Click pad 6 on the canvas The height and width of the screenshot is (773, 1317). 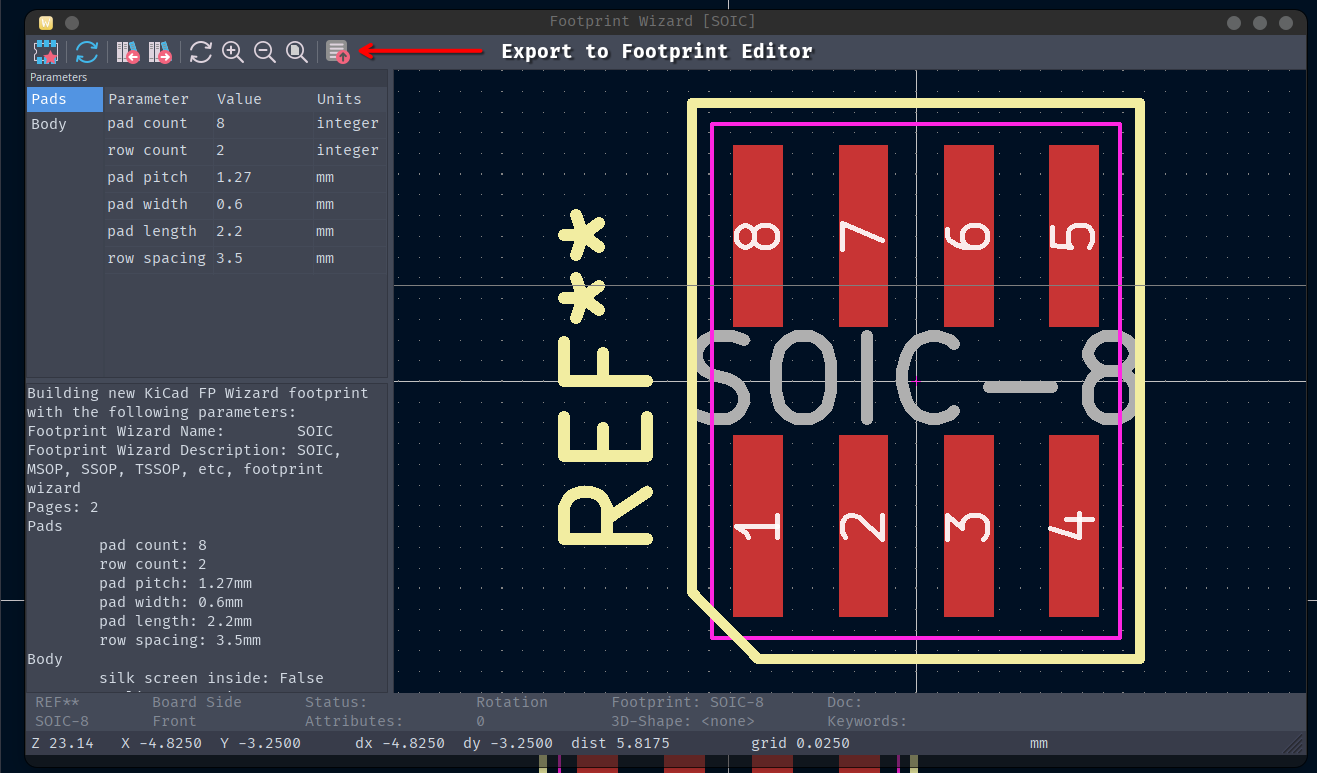(969, 236)
